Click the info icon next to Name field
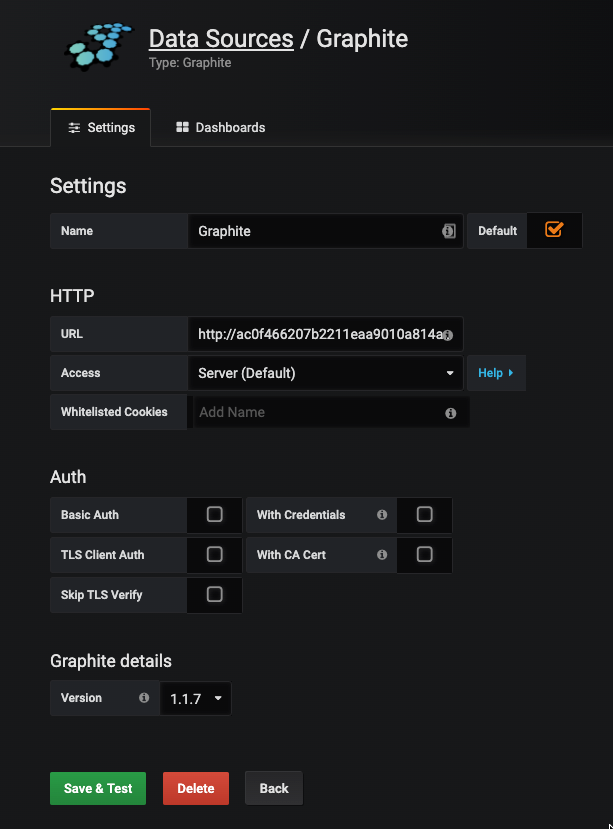This screenshot has width=613, height=829. point(447,230)
